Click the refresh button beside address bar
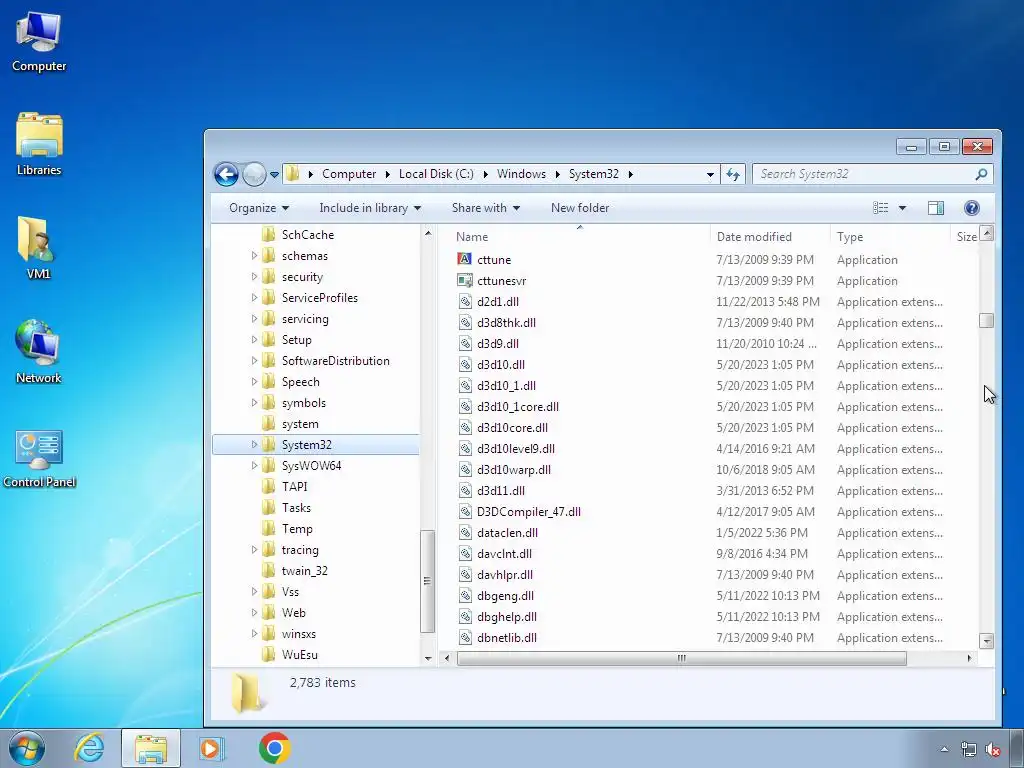Viewport: 1024px width, 768px height. (x=733, y=174)
